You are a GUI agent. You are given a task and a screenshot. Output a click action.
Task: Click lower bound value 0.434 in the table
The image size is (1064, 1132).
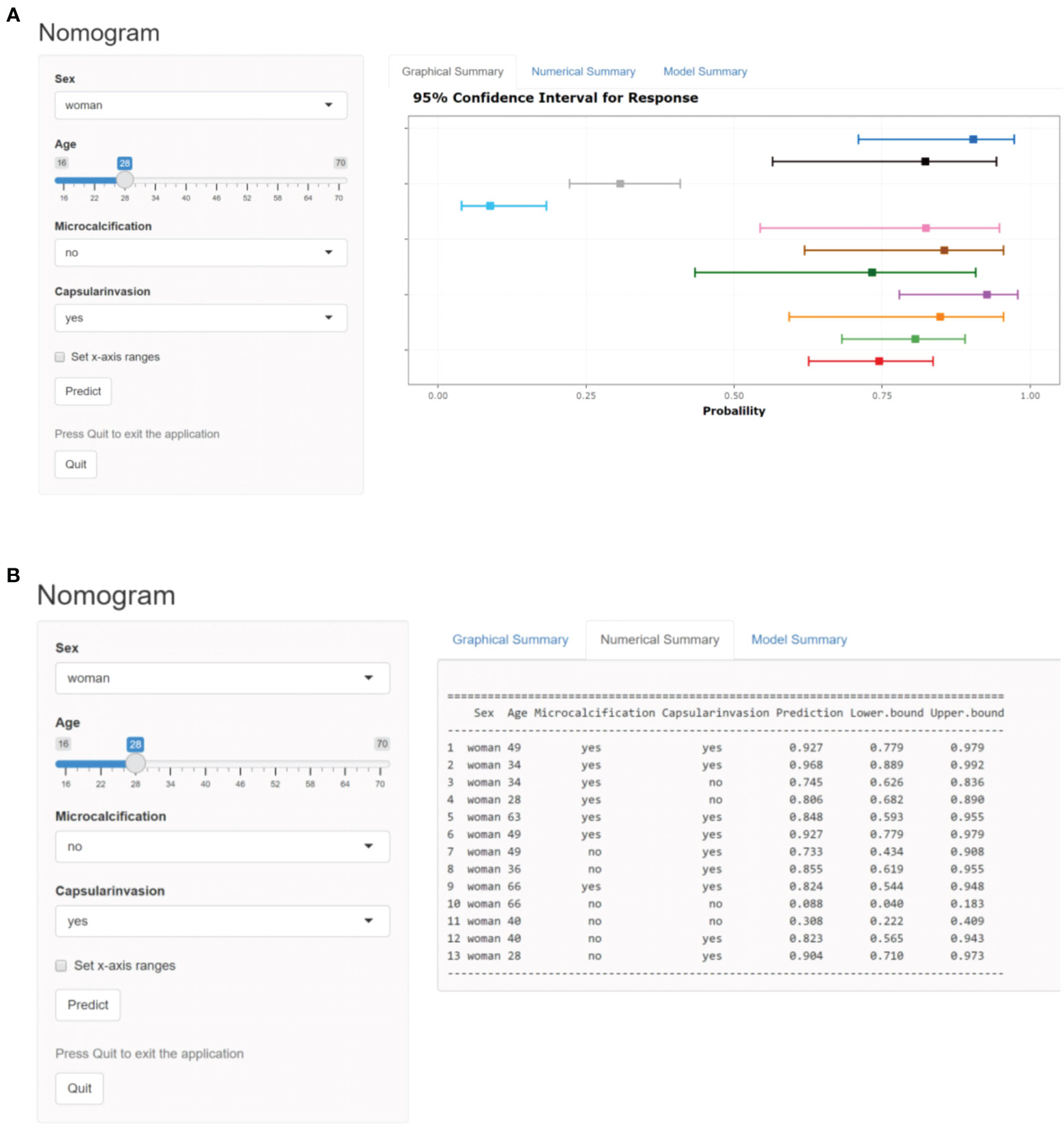(887, 852)
